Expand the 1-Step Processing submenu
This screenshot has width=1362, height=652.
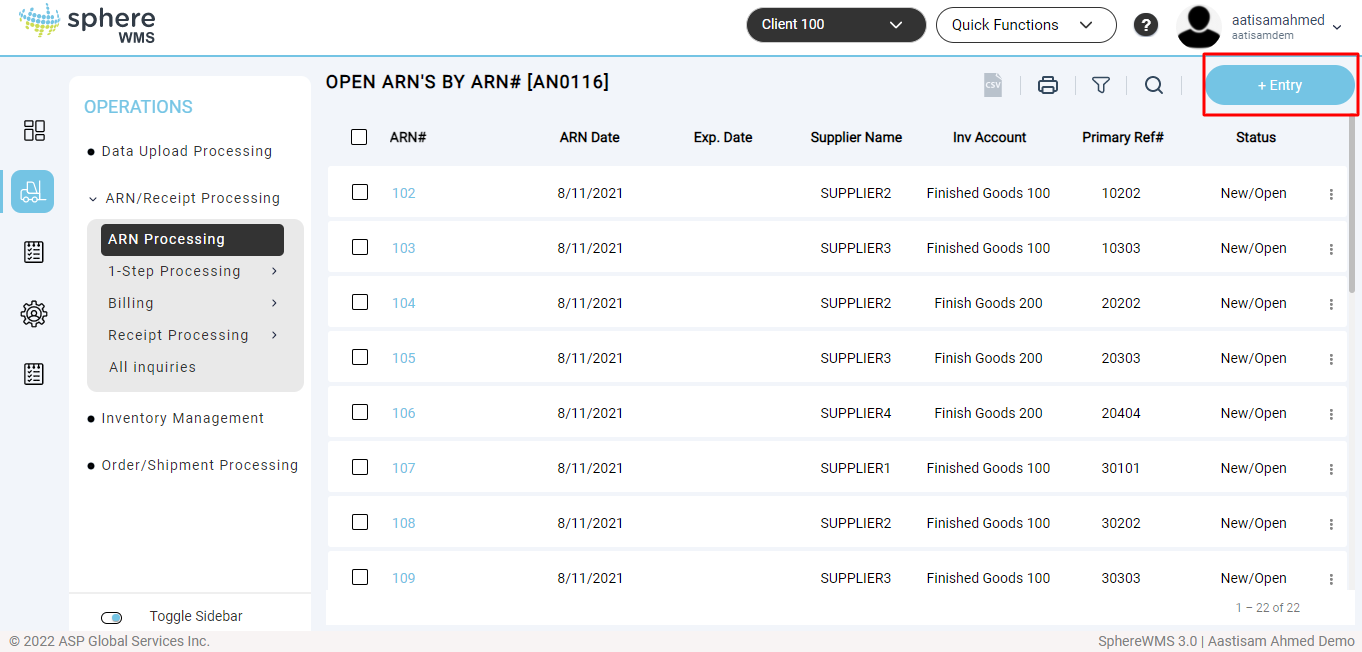click(192, 271)
